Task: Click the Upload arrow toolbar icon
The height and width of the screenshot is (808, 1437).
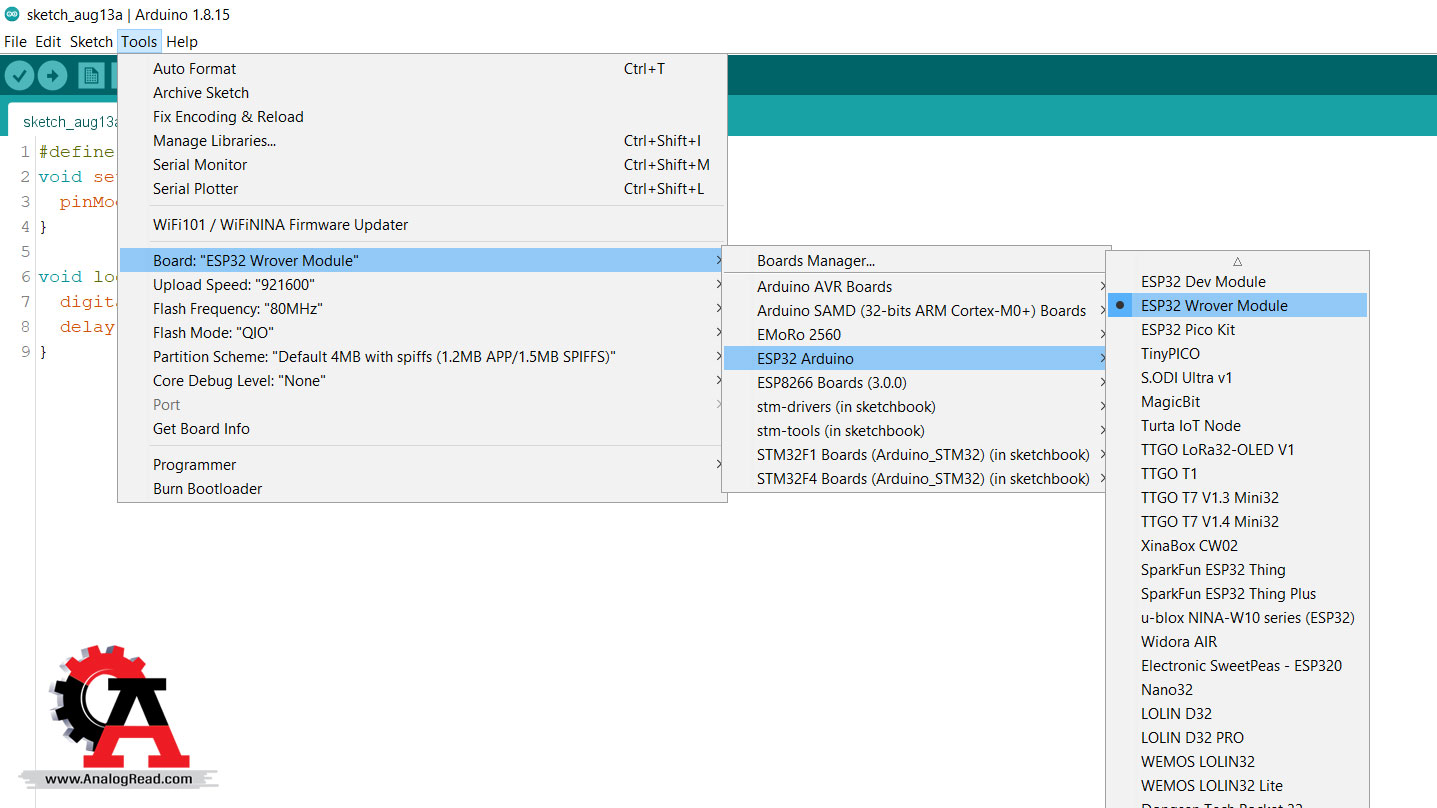Action: tap(52, 75)
